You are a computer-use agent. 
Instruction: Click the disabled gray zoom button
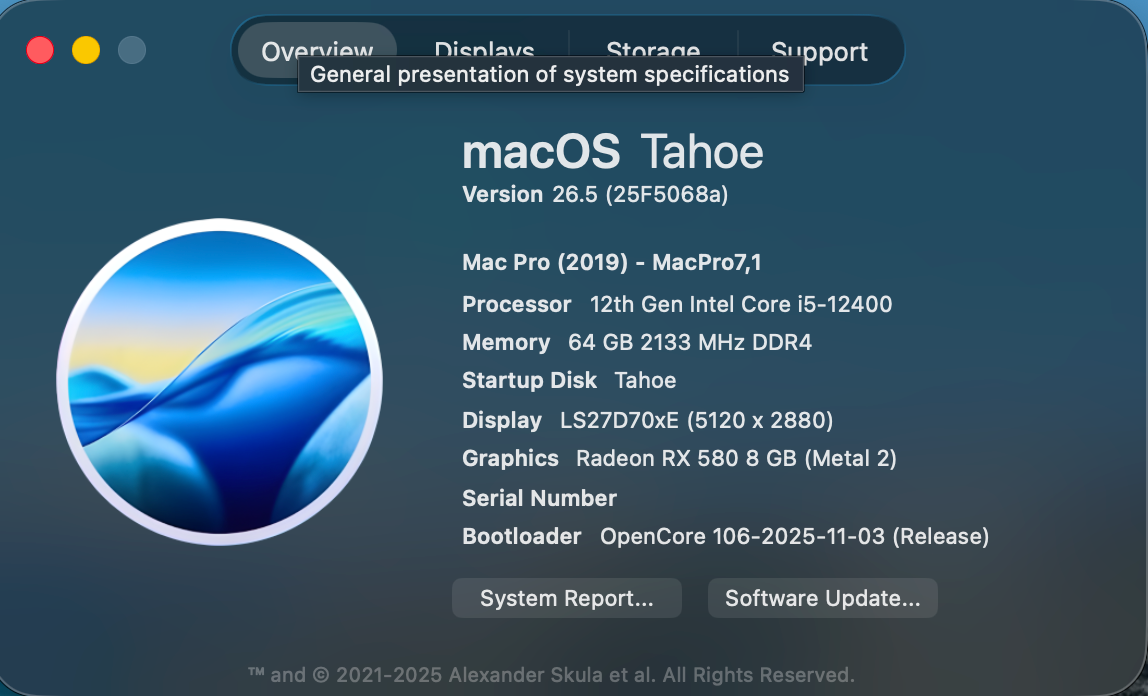tap(132, 50)
